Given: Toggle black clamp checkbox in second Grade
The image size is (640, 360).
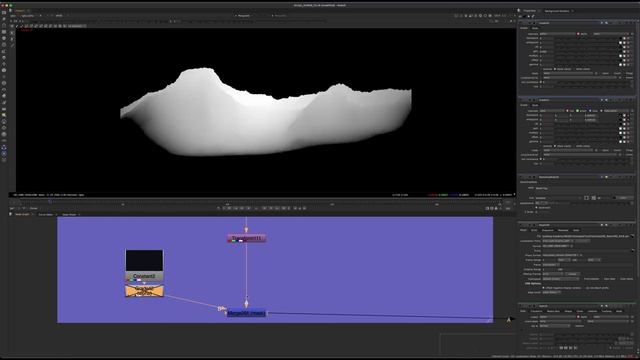Looking at the screenshot, I should coord(555,146).
